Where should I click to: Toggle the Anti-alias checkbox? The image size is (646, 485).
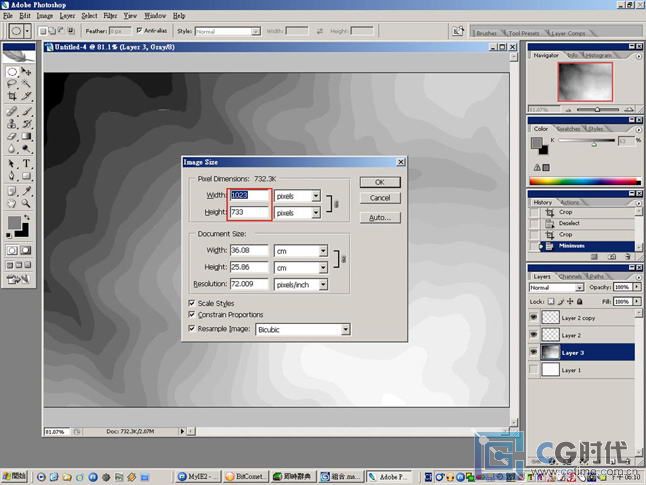[x=139, y=30]
